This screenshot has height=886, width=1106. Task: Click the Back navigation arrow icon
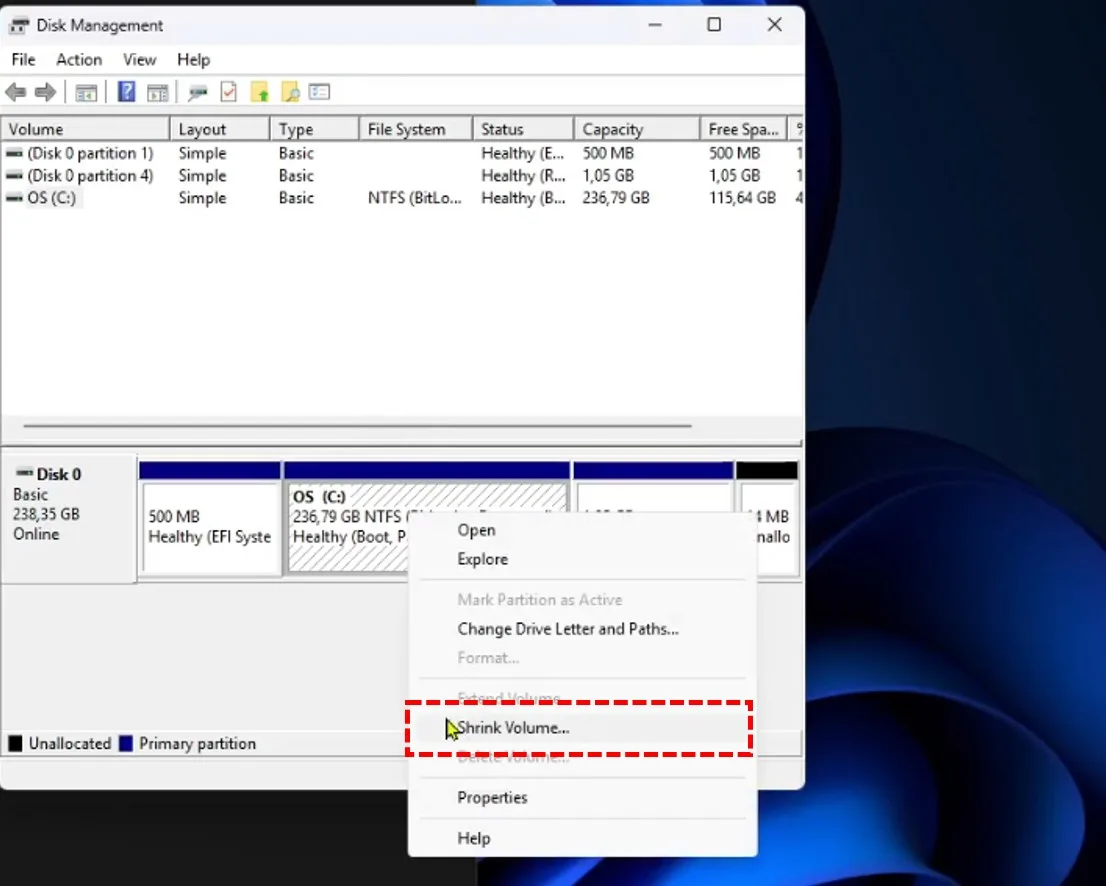(x=16, y=91)
